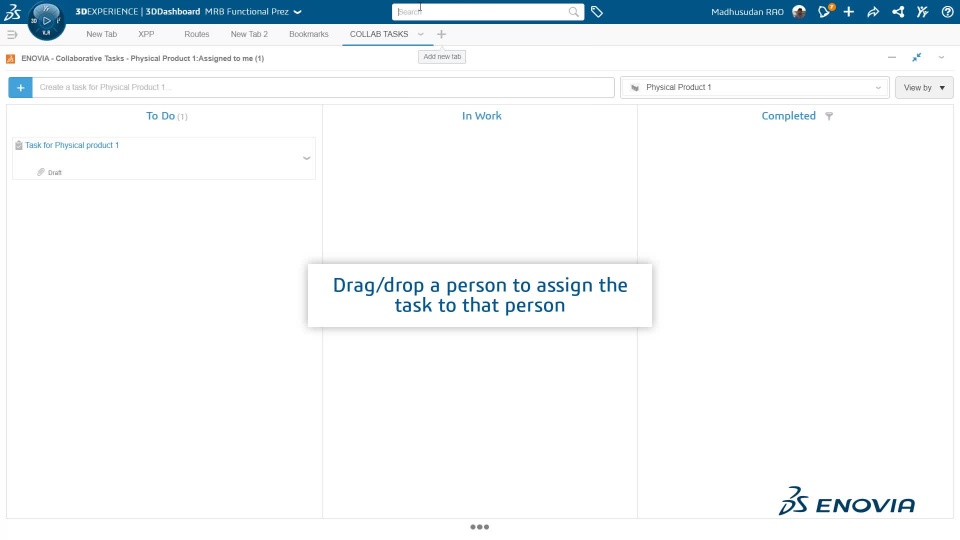The image size is (960, 540).
Task: Click the filter icon beside Completed
Action: 829,116
